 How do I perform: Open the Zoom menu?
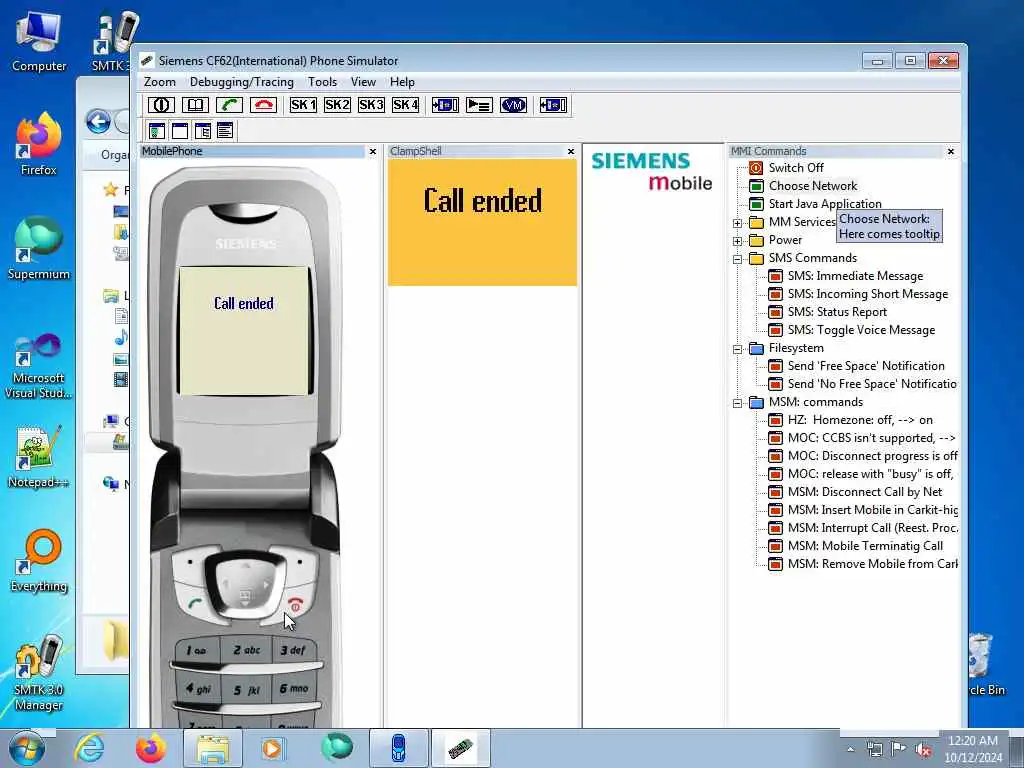(160, 82)
